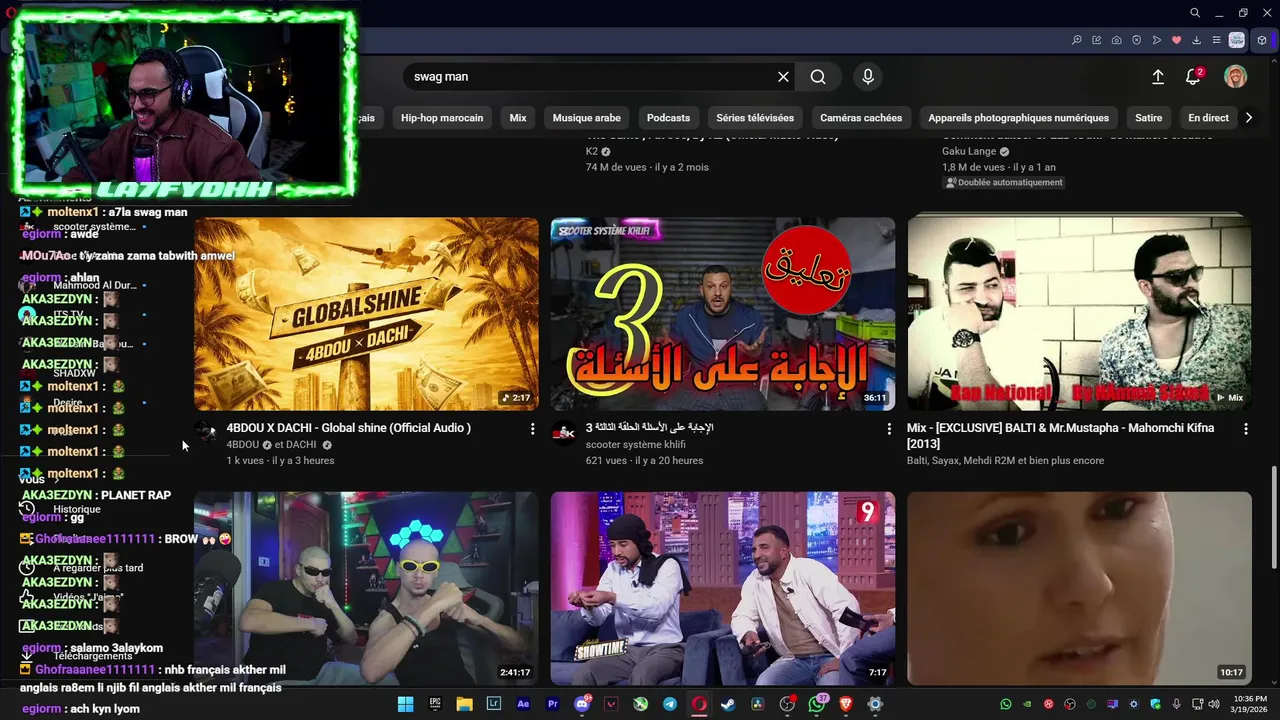1280x720 pixels.
Task: Open Opera tab search magnifier
Action: click(1195, 13)
